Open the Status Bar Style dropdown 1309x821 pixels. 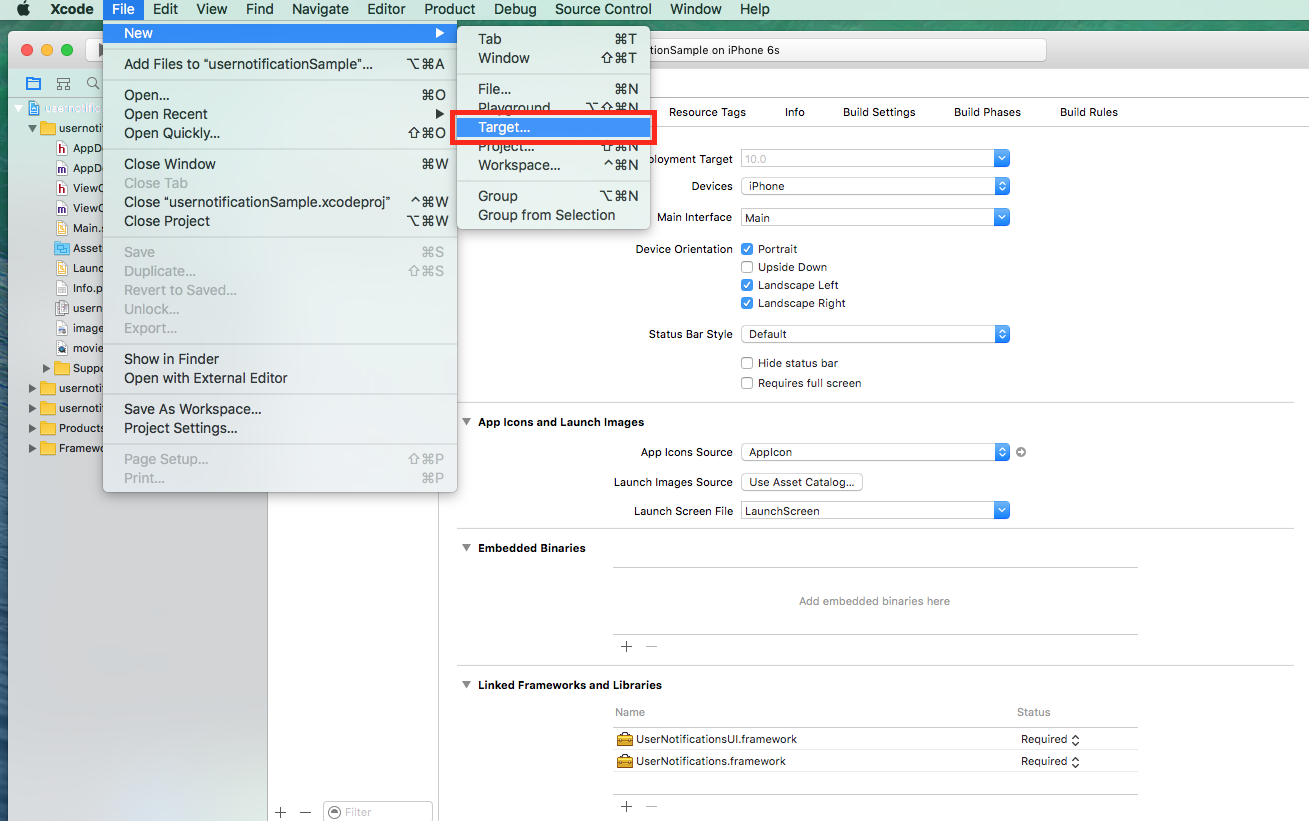tap(875, 334)
